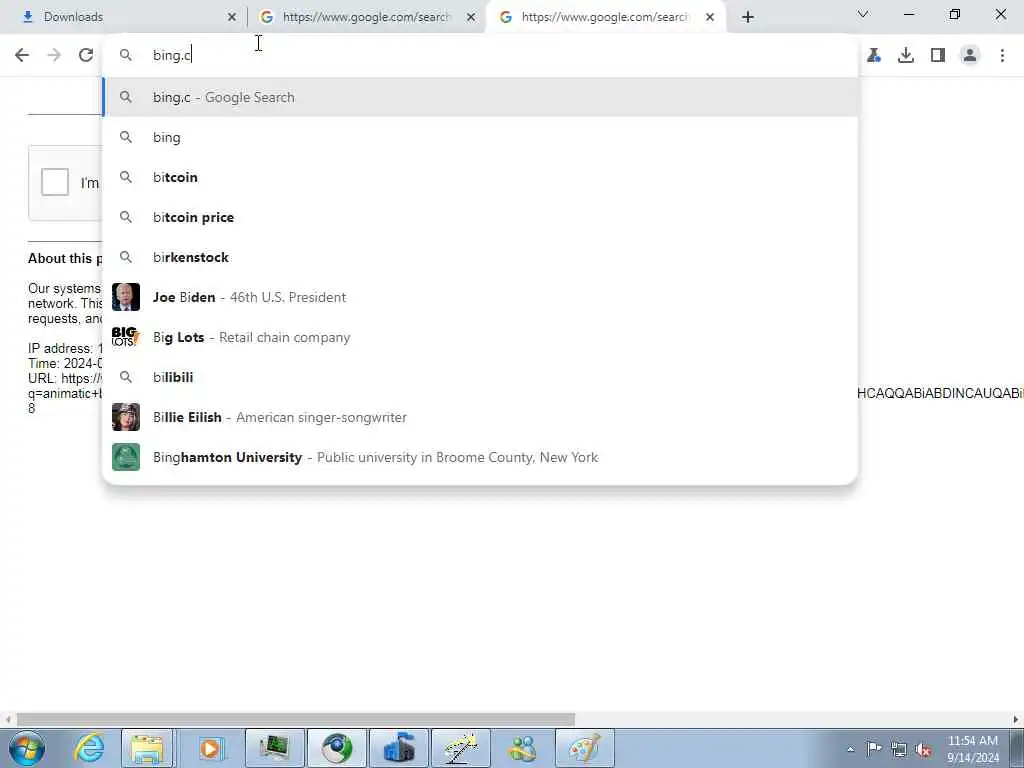Launch Internet Explorer from the taskbar

tap(88, 748)
